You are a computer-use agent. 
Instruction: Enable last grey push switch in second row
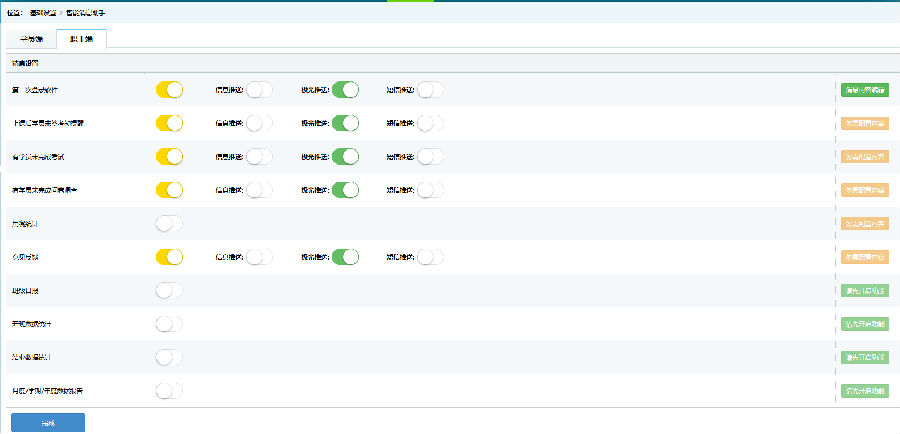click(x=430, y=123)
